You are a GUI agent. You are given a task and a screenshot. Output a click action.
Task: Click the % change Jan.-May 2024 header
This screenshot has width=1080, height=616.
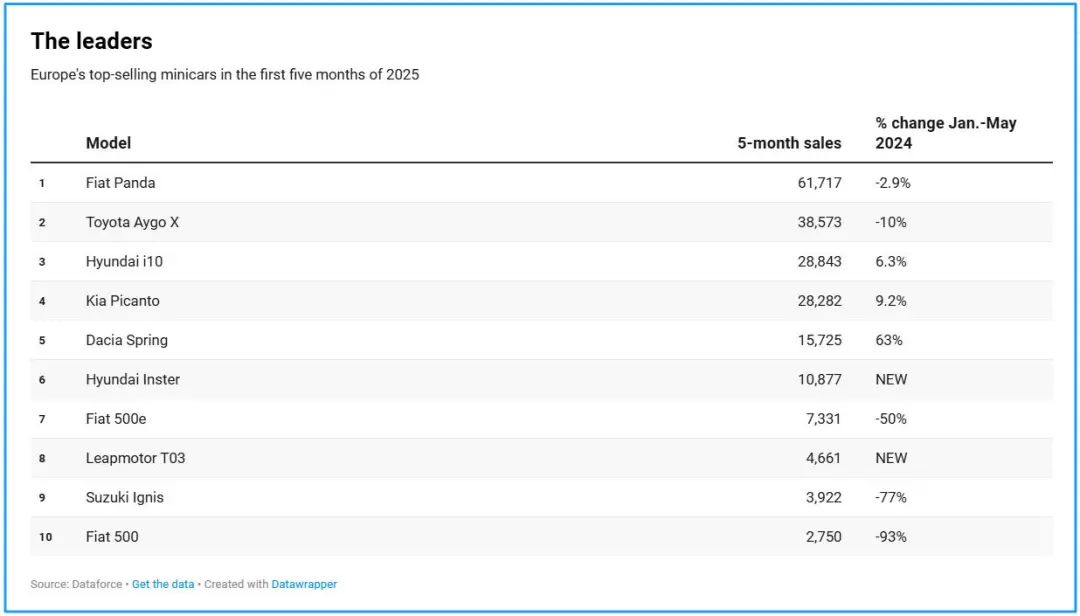945,133
